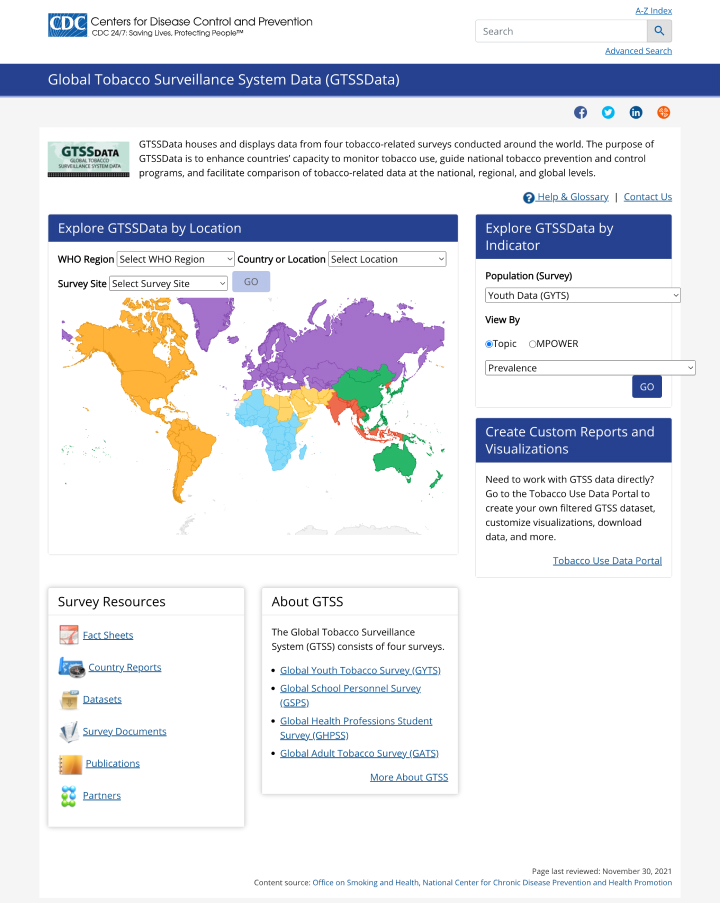Click the GO button under Prevalence
Image resolution: width=720 pixels, height=903 pixels.
pyautogui.click(x=647, y=386)
